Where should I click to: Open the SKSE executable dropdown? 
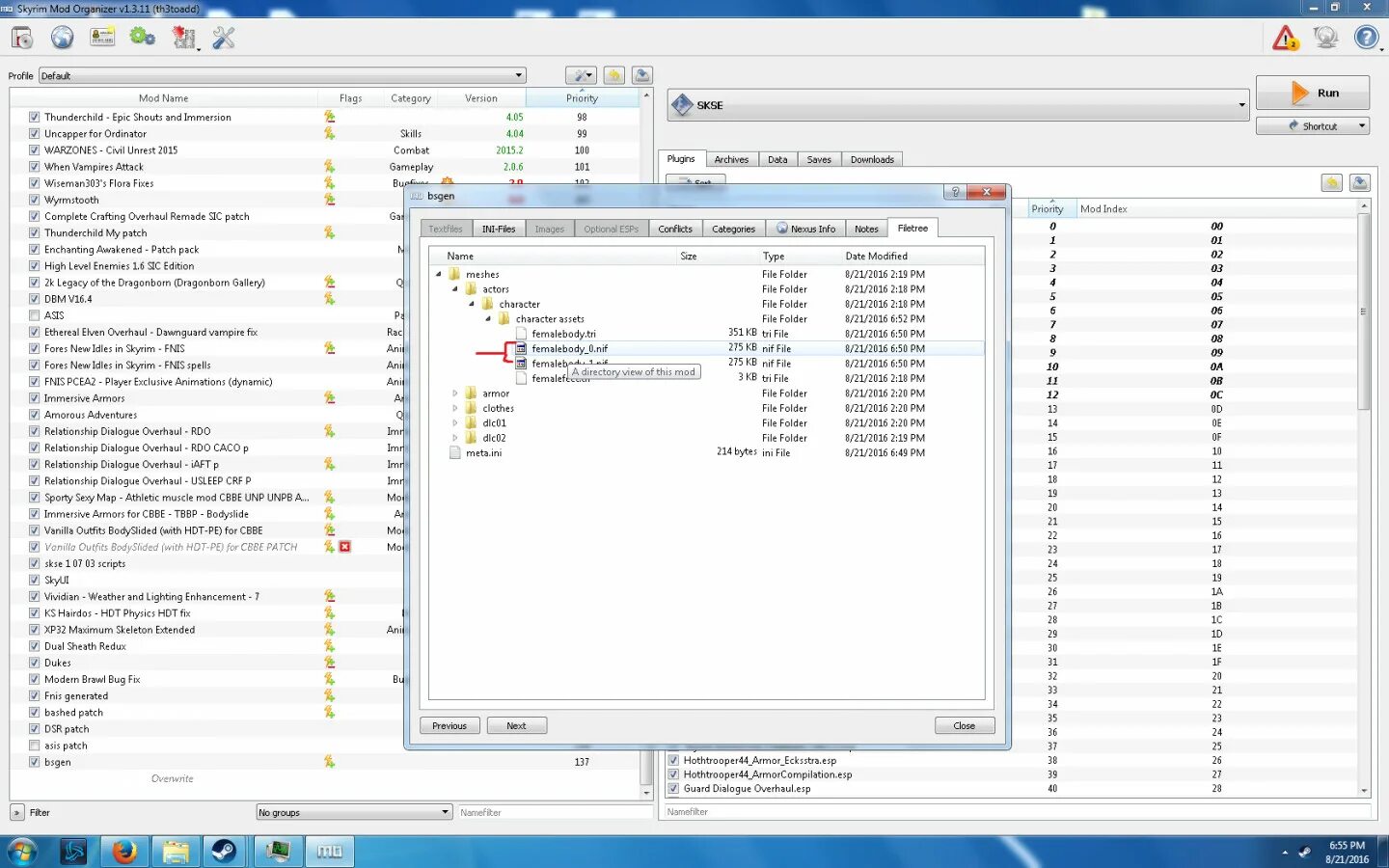[x=958, y=105]
